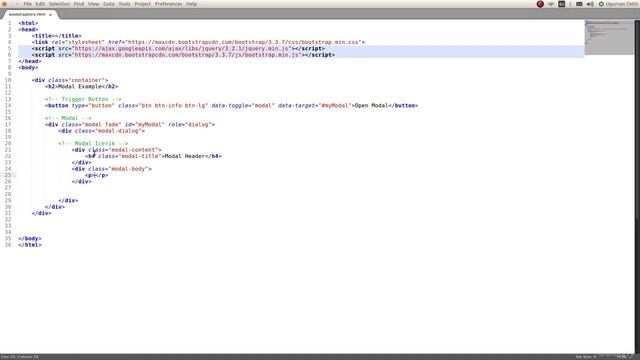Open the Wi-Fi network indicator
Viewport: 640px width, 360px height.
pyautogui.click(x=551, y=4)
